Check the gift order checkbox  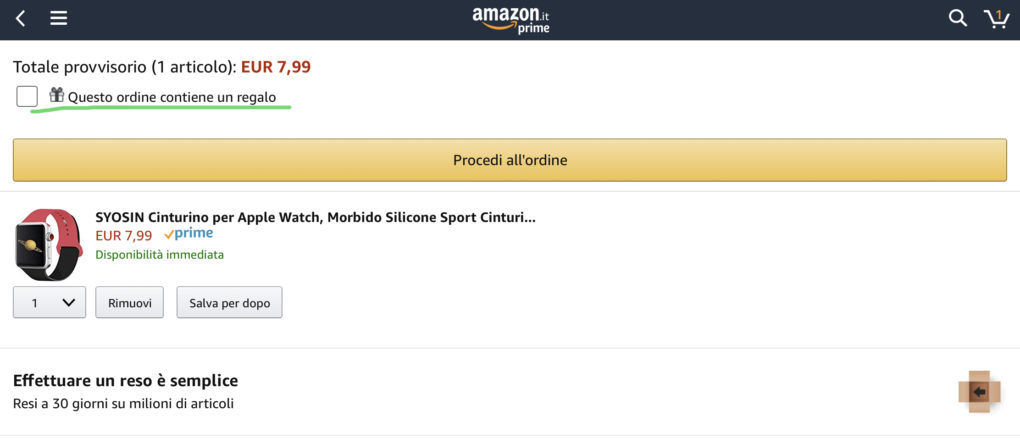tap(27, 96)
